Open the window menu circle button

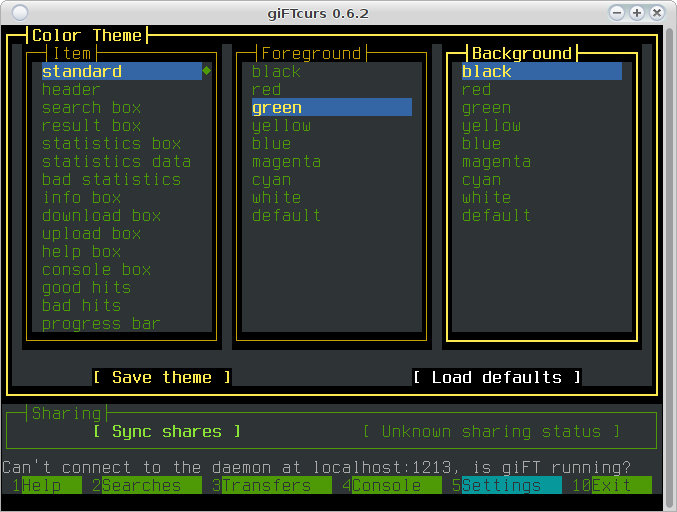tap(20, 13)
